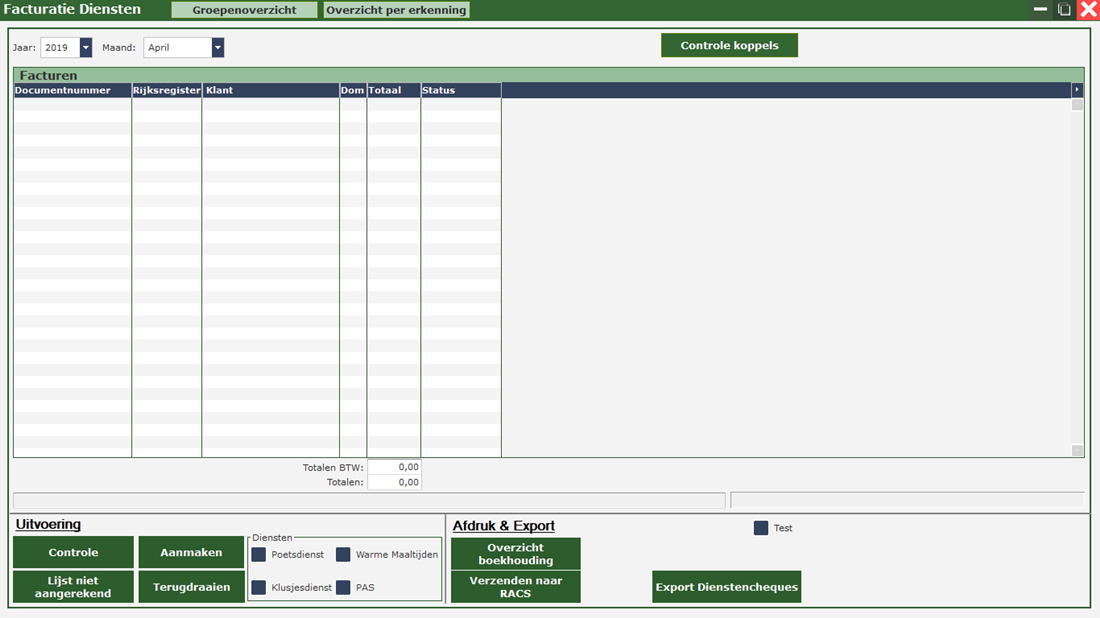Toggle the Warme Maaltijden checkbox
This screenshot has height=618, width=1100.
pos(343,555)
